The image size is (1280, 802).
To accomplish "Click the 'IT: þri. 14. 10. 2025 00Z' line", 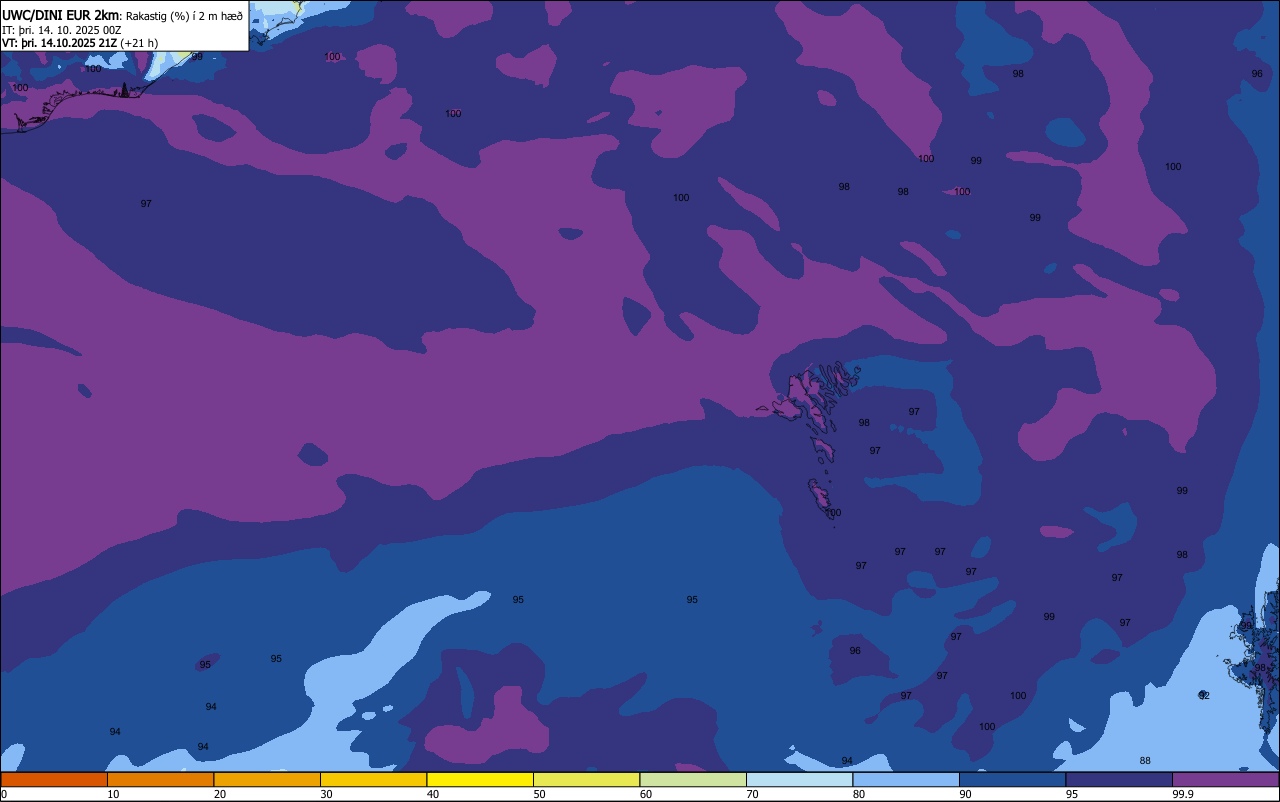I will (x=62, y=30).
